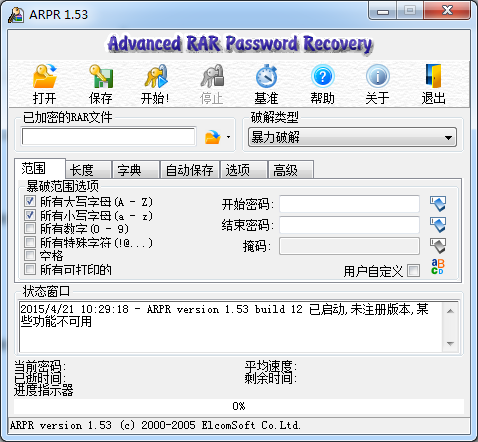
Task: Click the icon beside 开始密码 field
Action: pos(438,204)
